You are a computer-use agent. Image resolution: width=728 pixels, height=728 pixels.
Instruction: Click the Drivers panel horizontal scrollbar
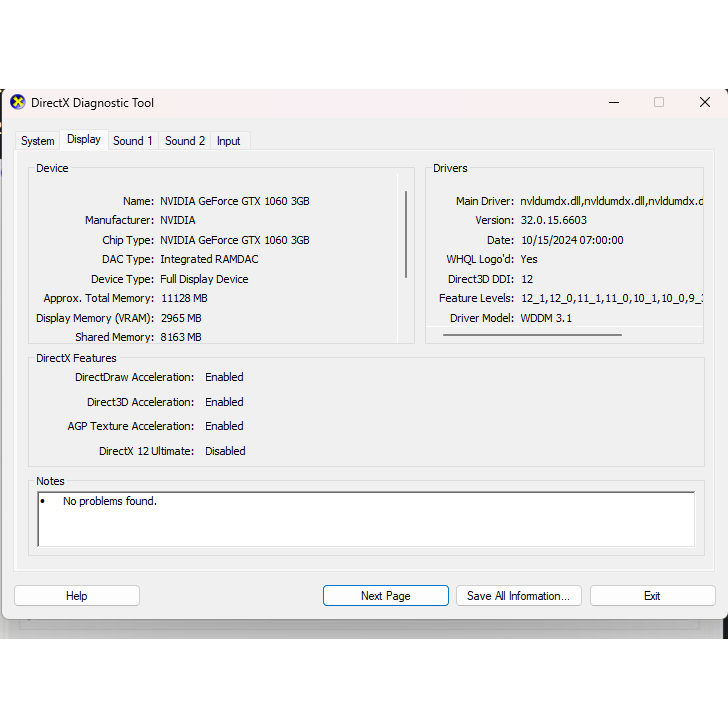532,335
